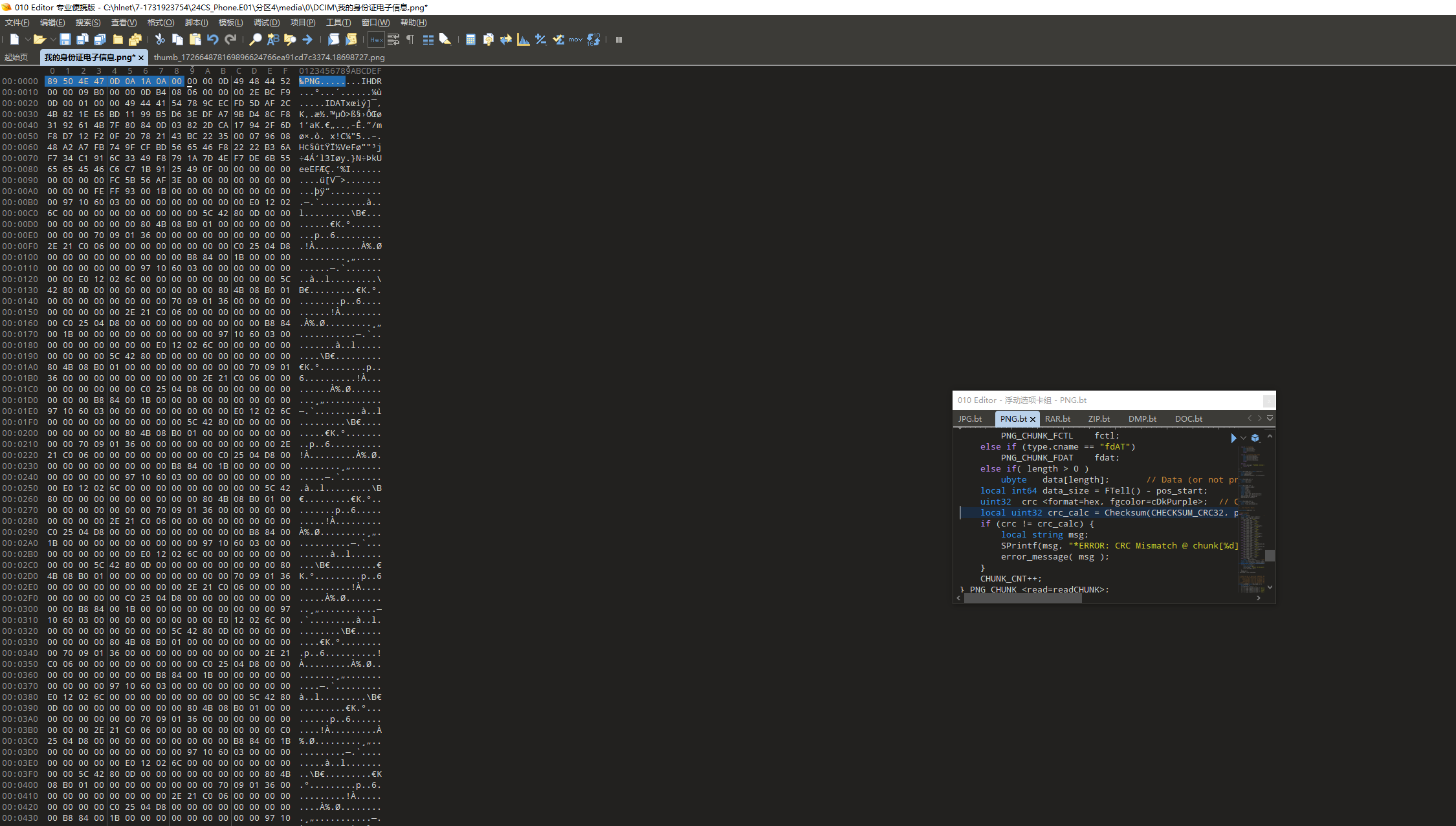Image resolution: width=1456 pixels, height=826 pixels.
Task: Click the Find in Files icon
Action: [x=290, y=39]
